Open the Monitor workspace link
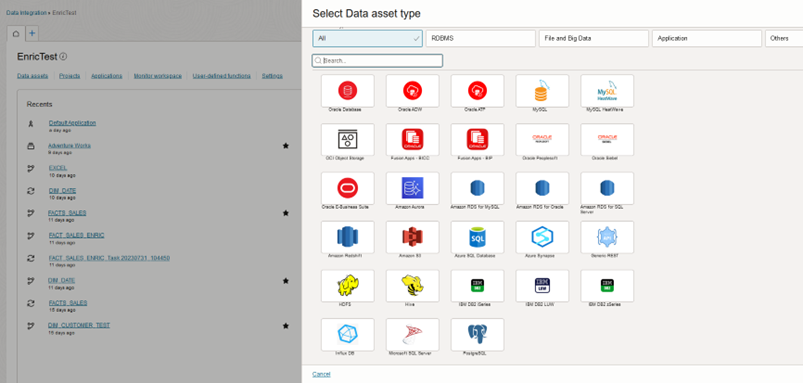Viewport: 803px width, 383px height. [158, 76]
